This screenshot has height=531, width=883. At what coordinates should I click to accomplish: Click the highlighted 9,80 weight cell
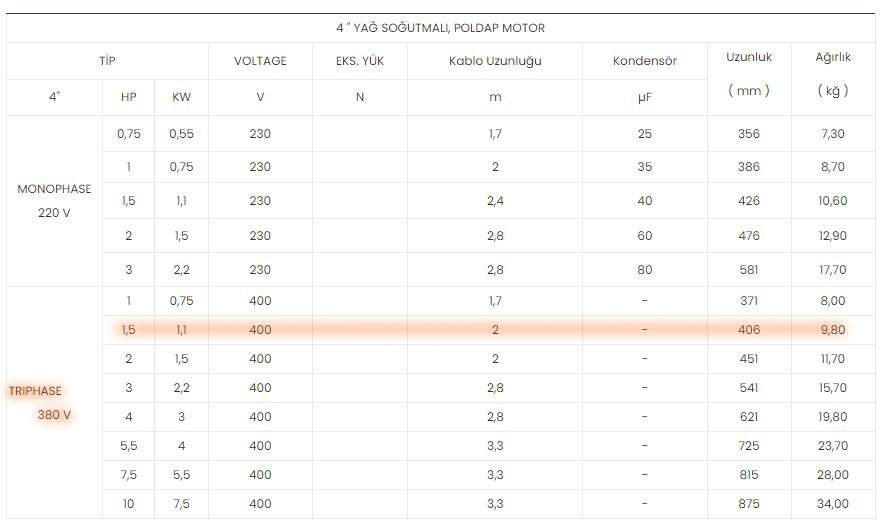[833, 330]
